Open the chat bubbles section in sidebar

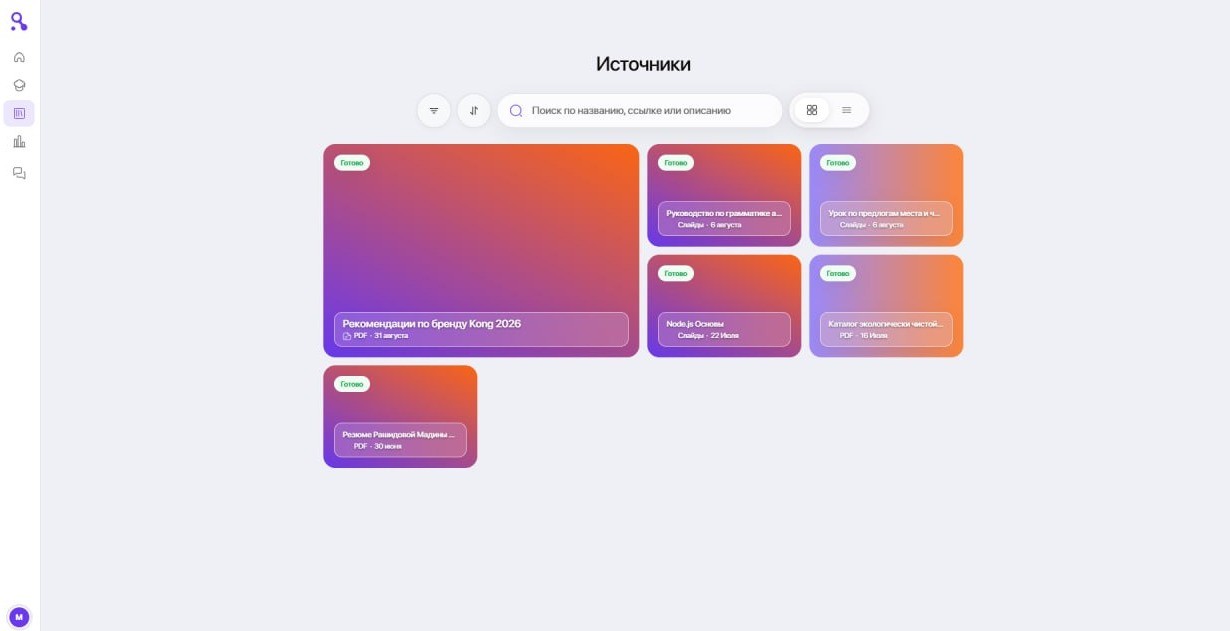click(19, 173)
